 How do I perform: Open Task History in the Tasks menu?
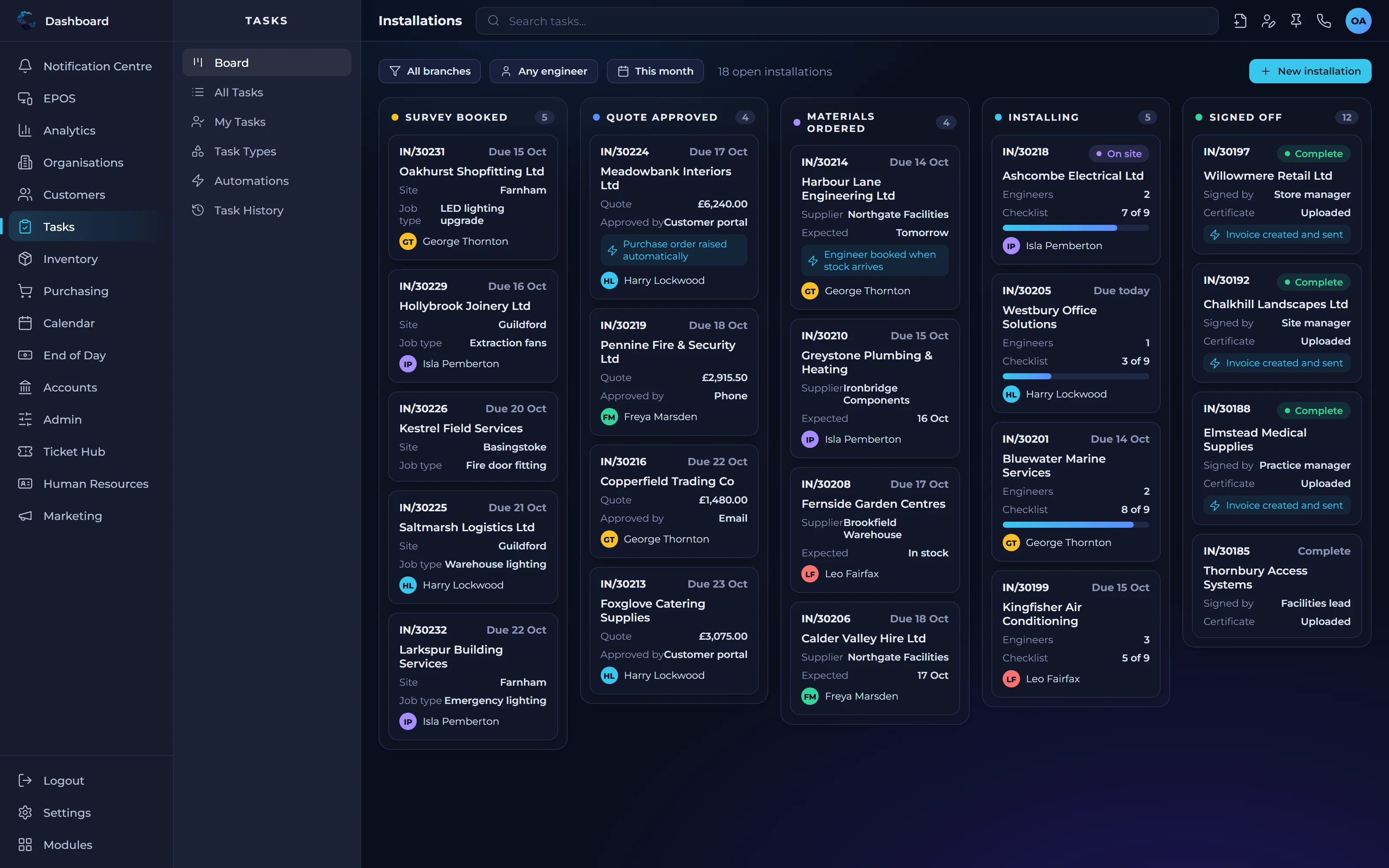[x=267, y=210]
